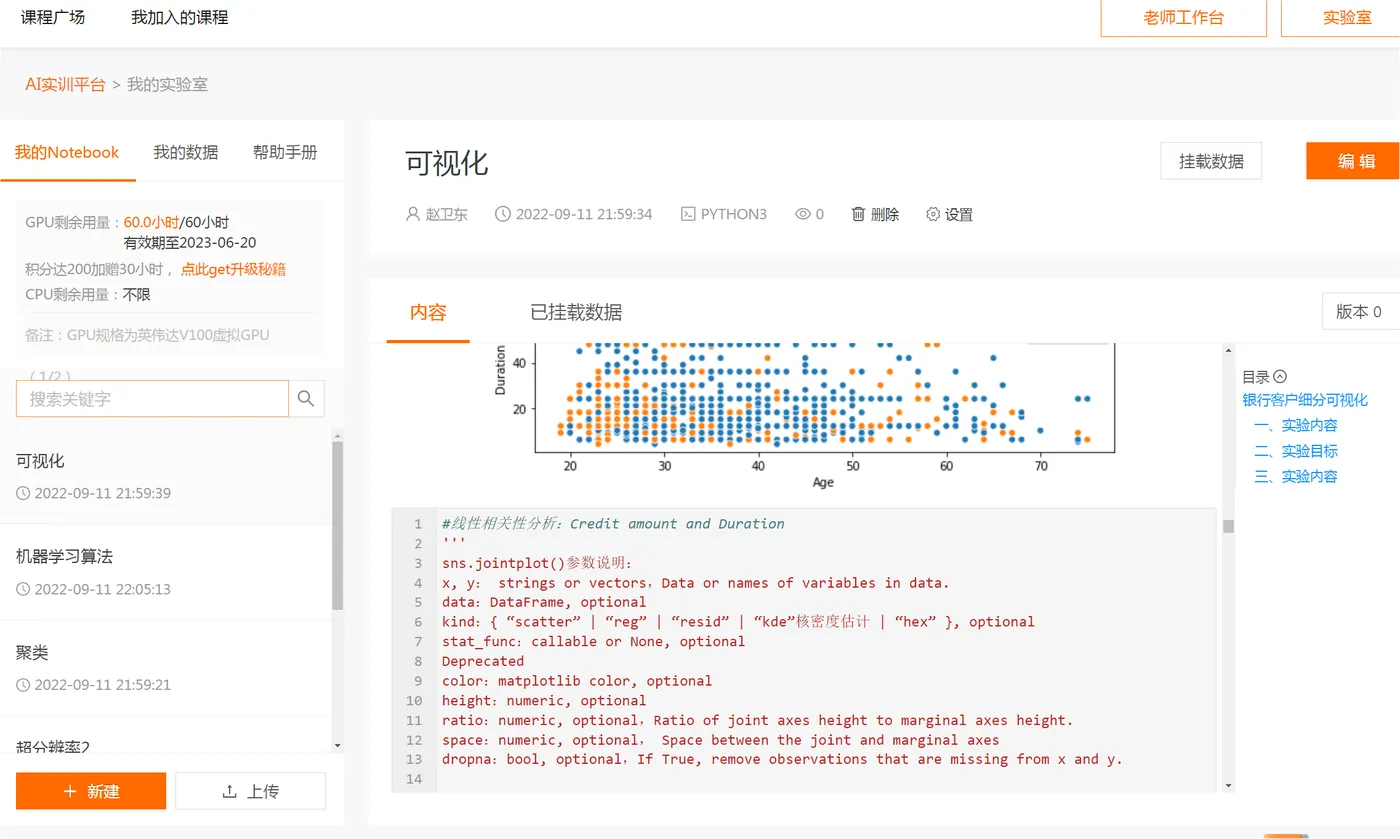Click the clock icon by 2022-09-11 21:59:34

coord(503,214)
